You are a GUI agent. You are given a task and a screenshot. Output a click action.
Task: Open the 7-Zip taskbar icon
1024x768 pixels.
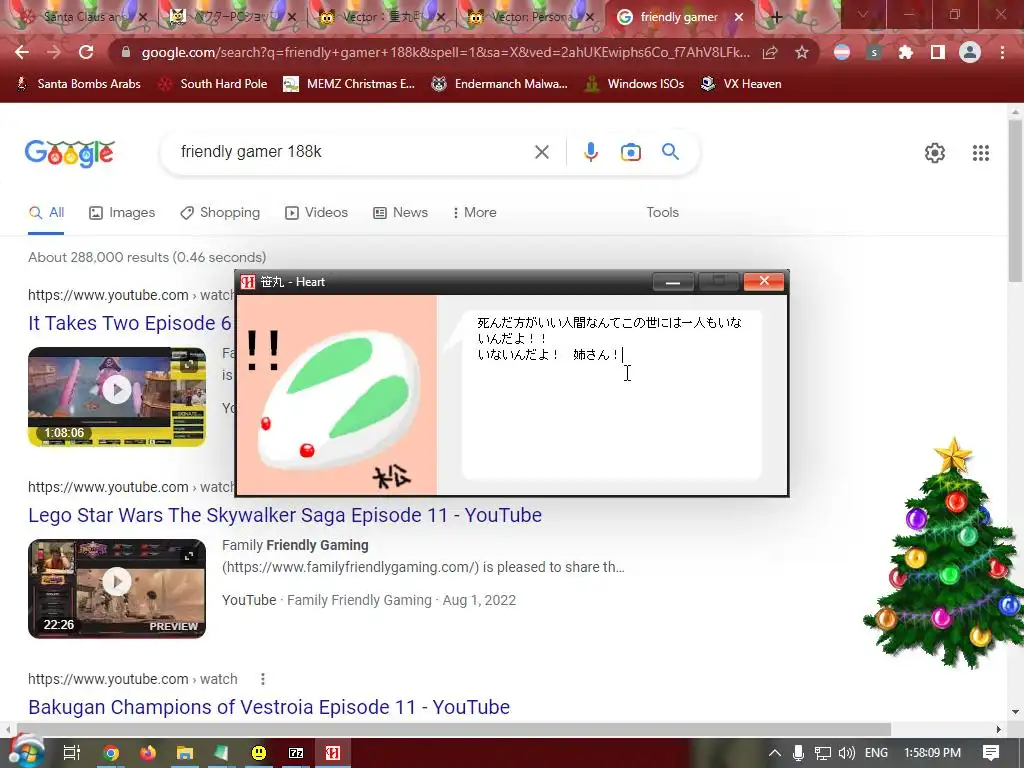click(x=296, y=753)
